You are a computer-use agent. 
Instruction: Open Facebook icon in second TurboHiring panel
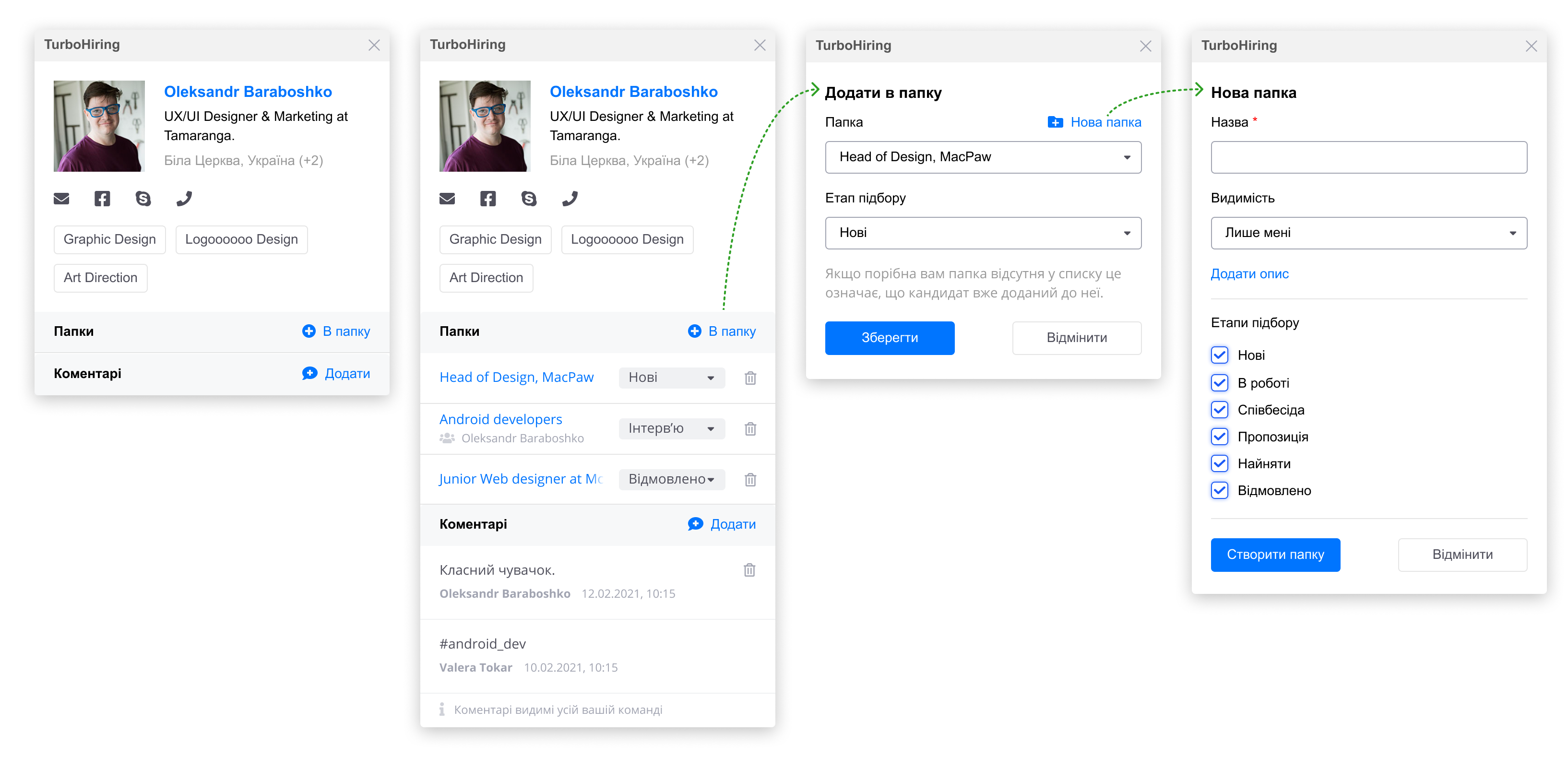click(x=488, y=199)
